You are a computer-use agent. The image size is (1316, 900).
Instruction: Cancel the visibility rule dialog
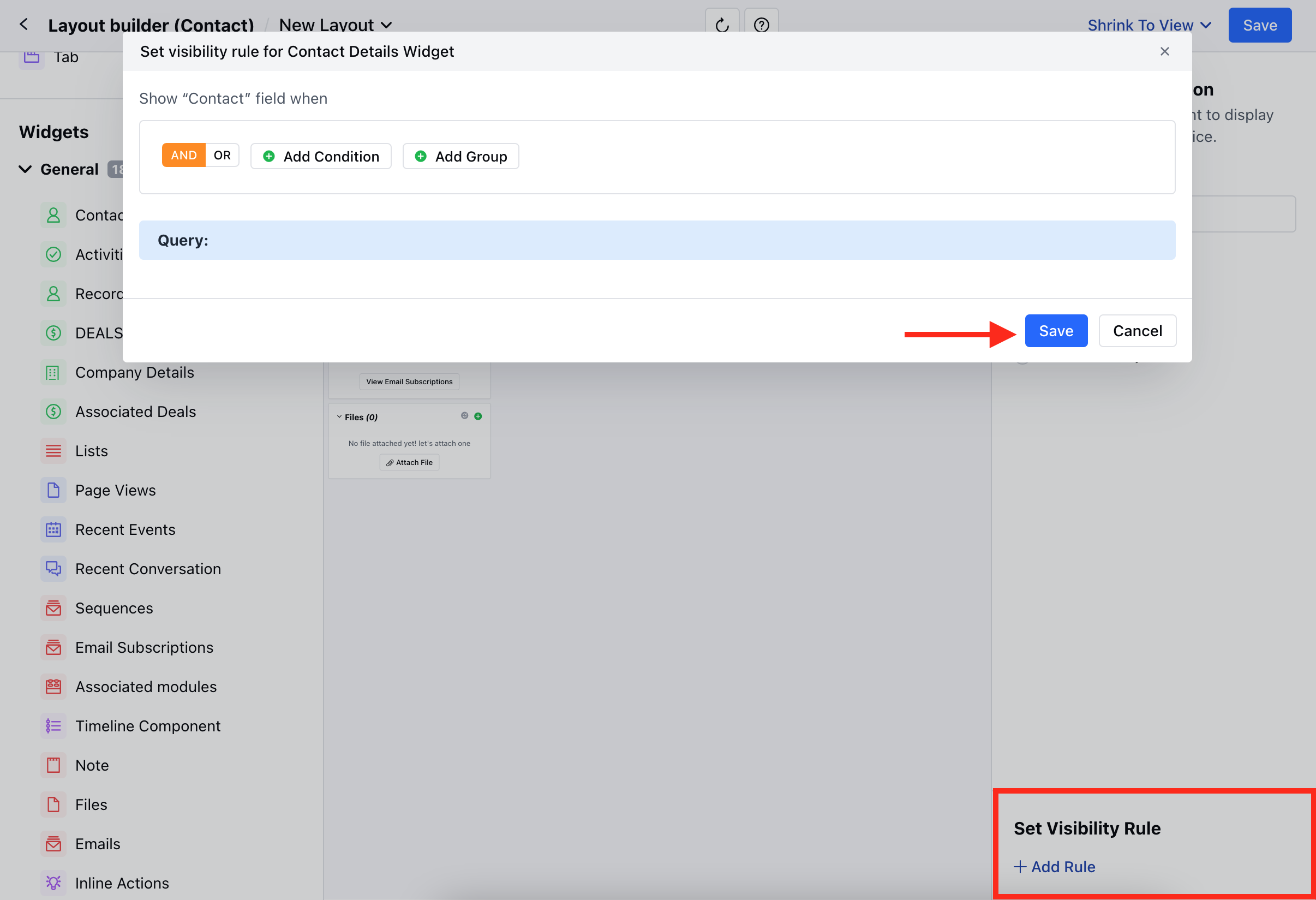tap(1137, 331)
